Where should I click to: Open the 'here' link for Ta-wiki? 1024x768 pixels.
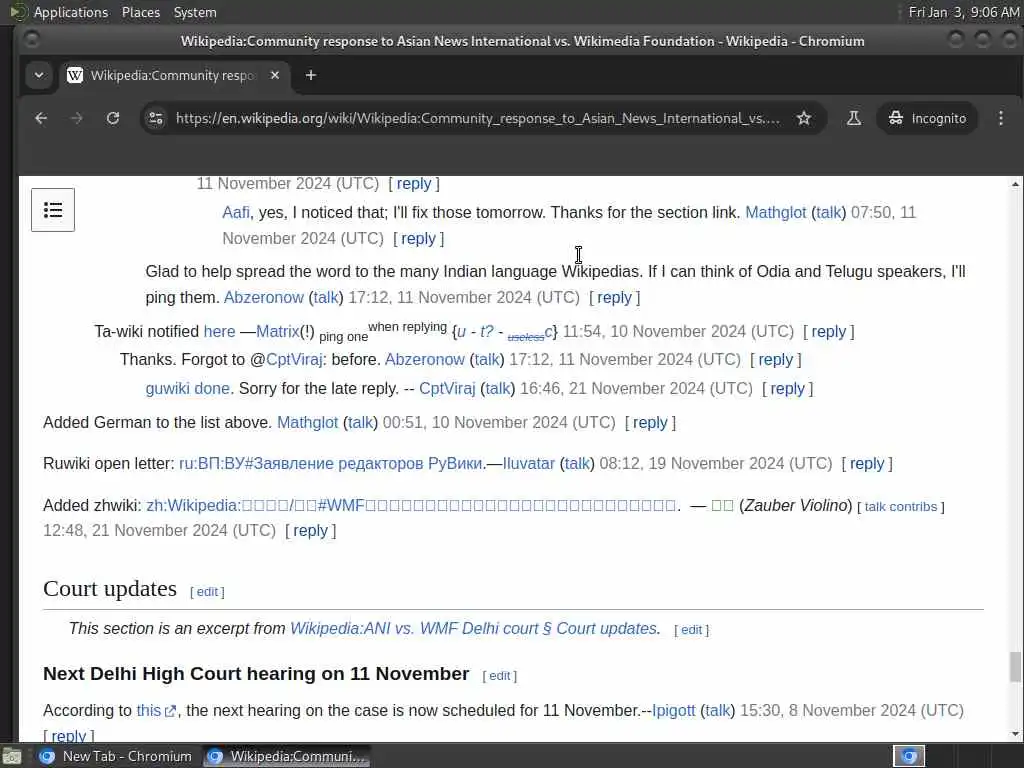click(x=219, y=331)
